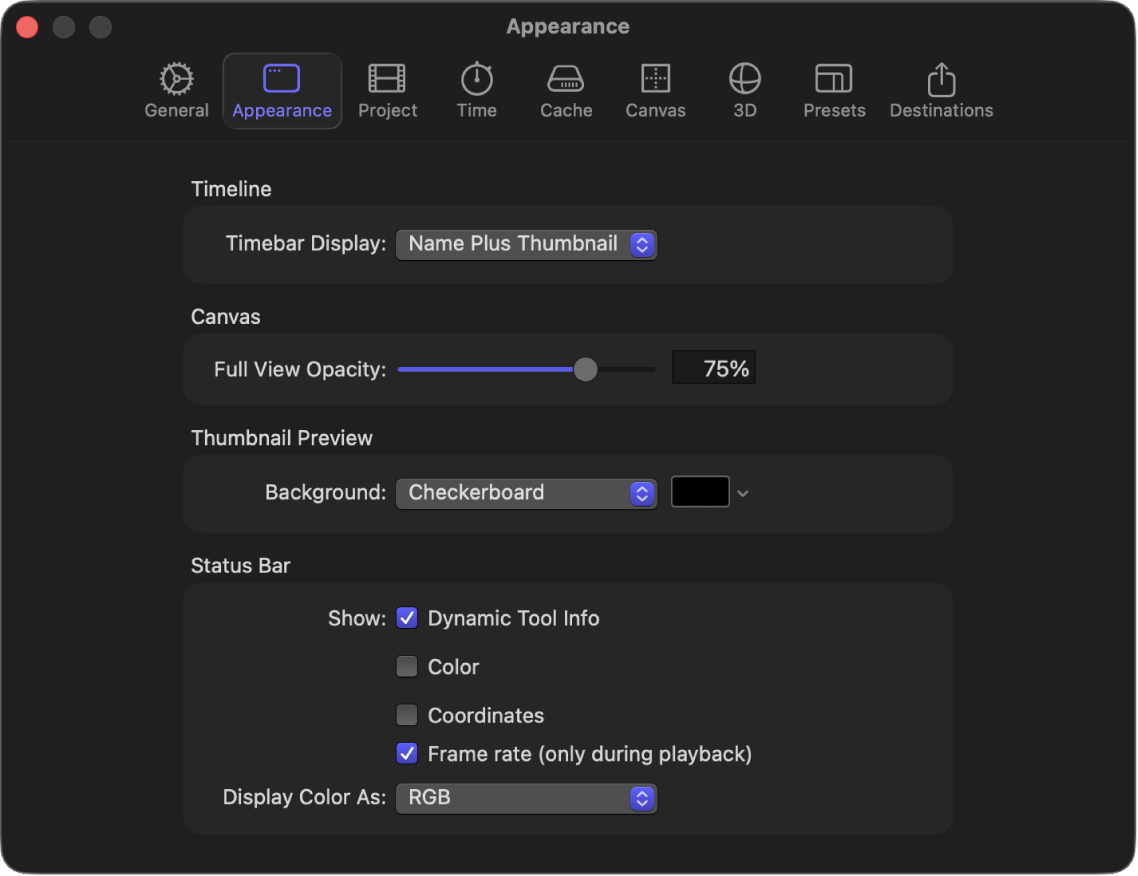Click the Full View Opacity slider handle
This screenshot has width=1138, height=876.
[x=585, y=369]
